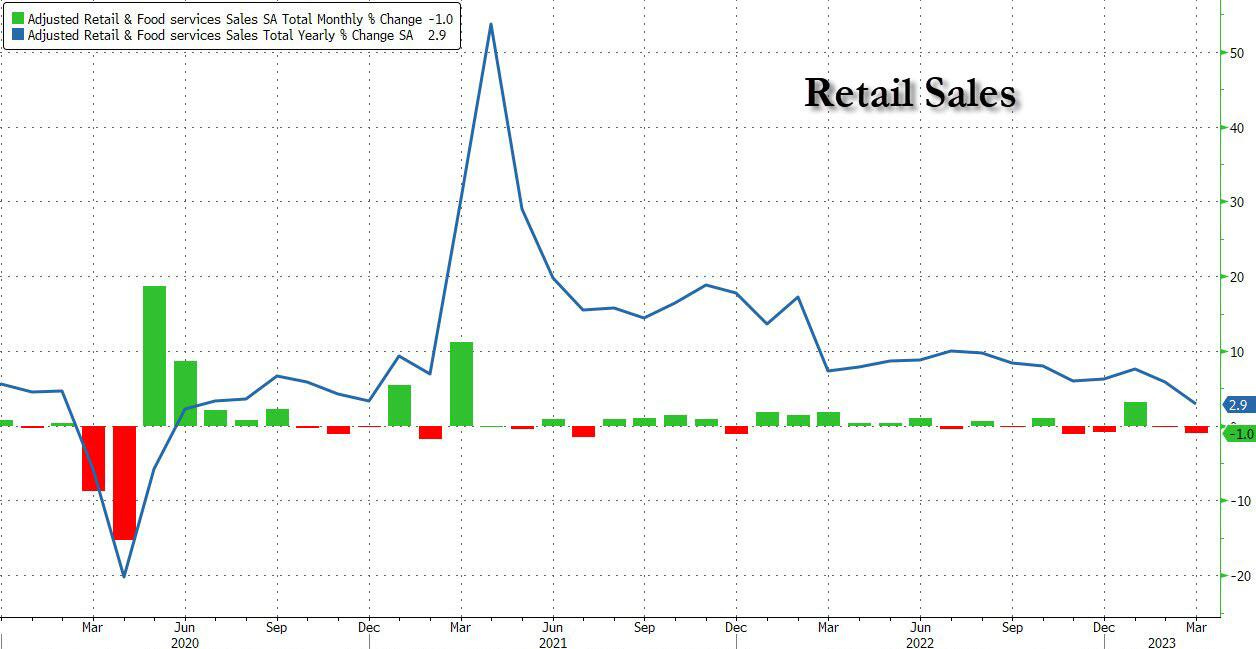Click the 2023 year label on x-axis
Screen dimensions: 1256x649
point(1161,643)
